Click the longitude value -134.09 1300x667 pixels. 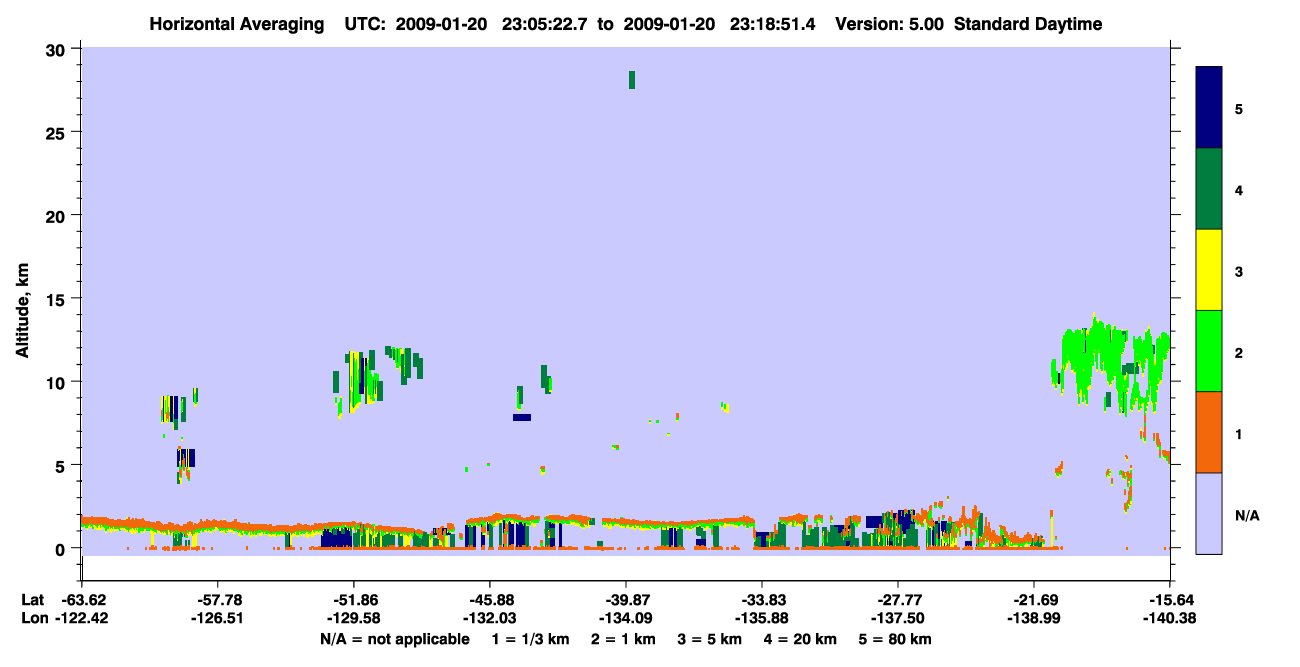(x=625, y=619)
